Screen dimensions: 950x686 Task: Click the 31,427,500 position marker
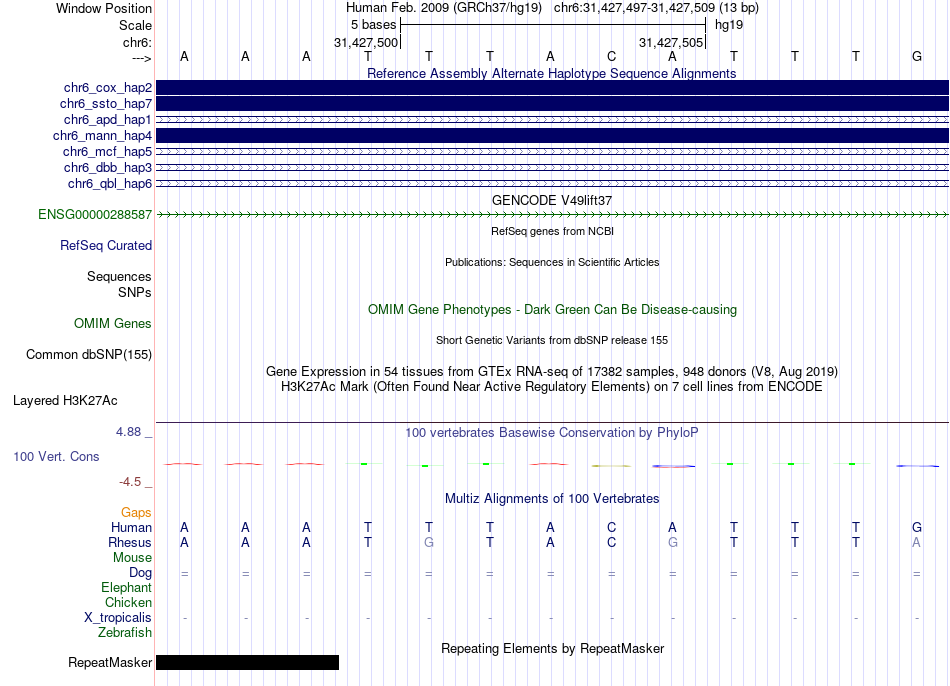pos(366,42)
